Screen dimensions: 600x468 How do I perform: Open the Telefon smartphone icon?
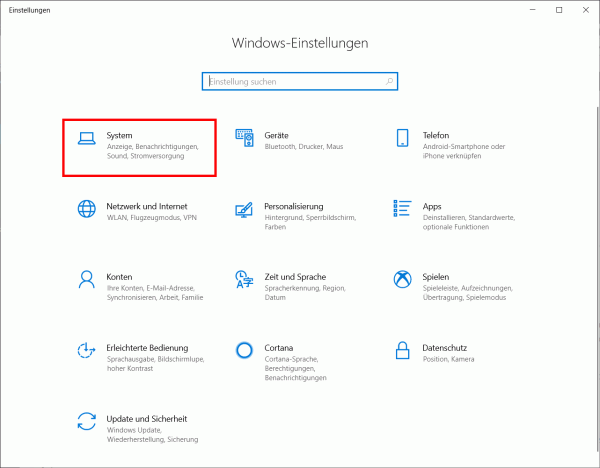coord(402,138)
